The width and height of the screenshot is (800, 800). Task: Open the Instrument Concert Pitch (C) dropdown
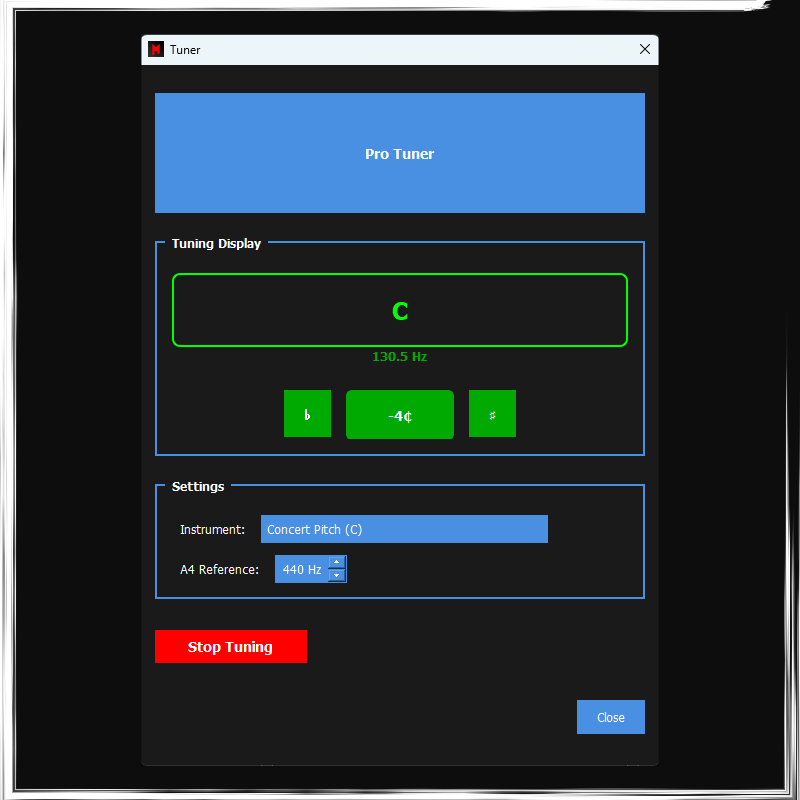pyautogui.click(x=404, y=529)
